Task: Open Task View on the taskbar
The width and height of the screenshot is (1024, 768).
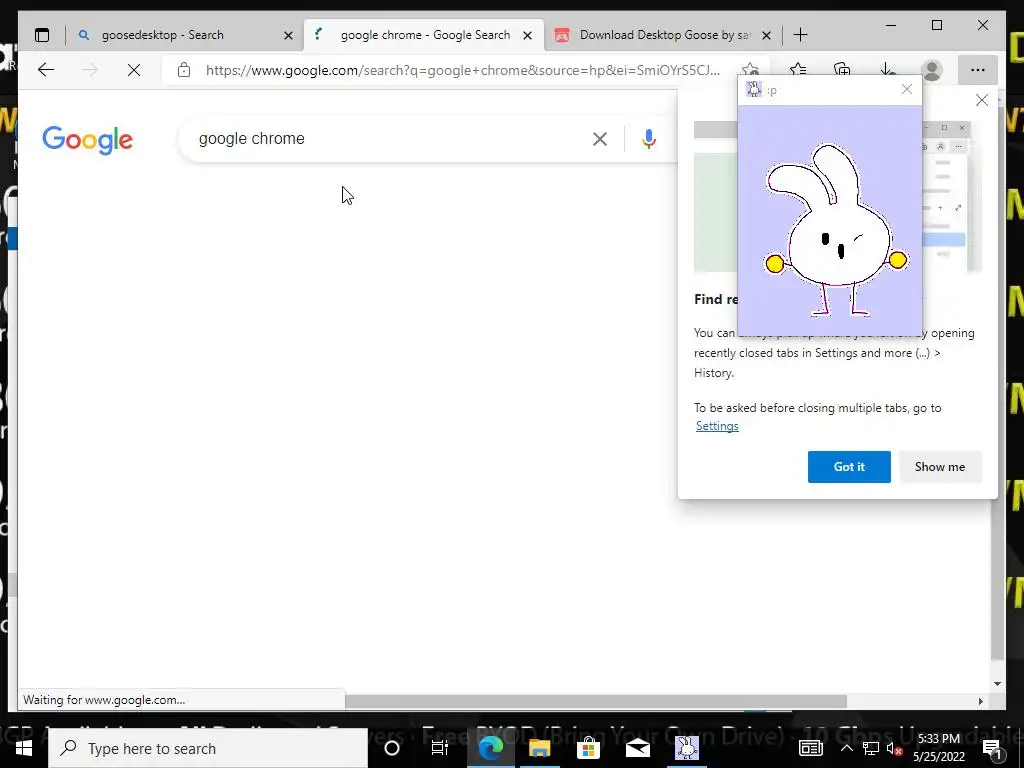Action: 440,748
